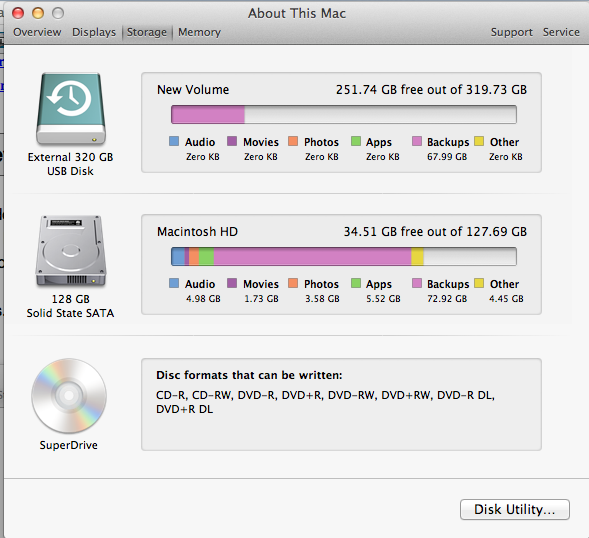Click the blue Audio swatch under New Volume
The height and width of the screenshot is (538, 589).
coord(174,141)
